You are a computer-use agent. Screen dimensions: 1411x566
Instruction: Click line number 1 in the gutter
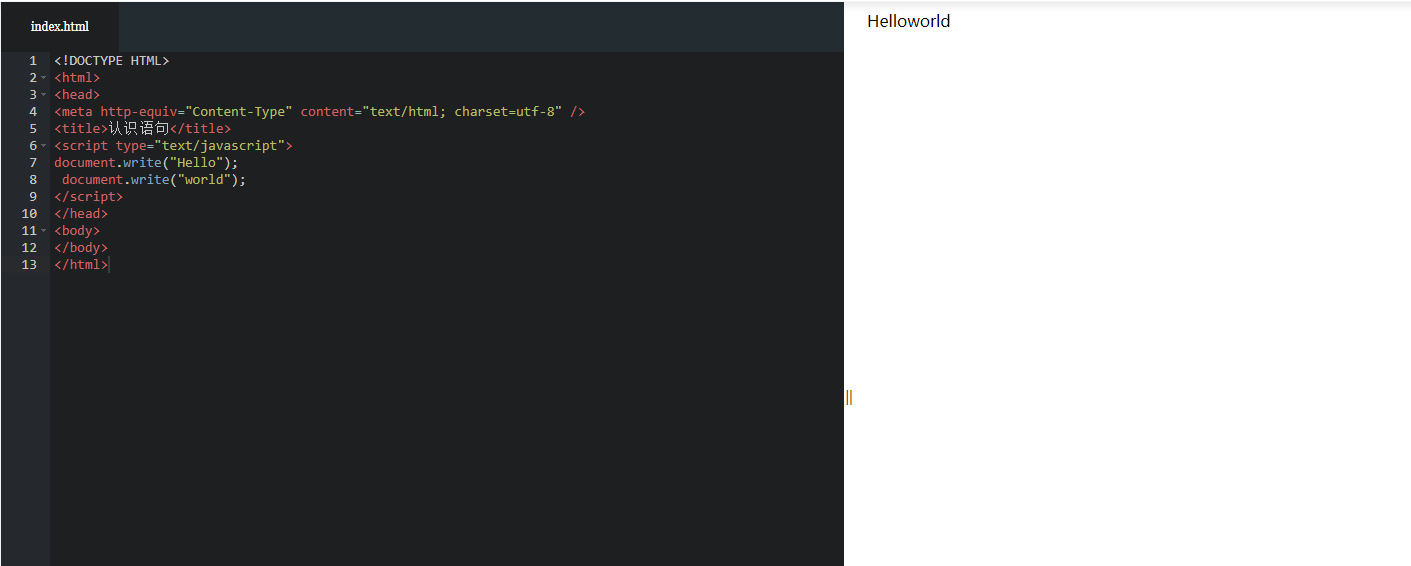point(32,61)
